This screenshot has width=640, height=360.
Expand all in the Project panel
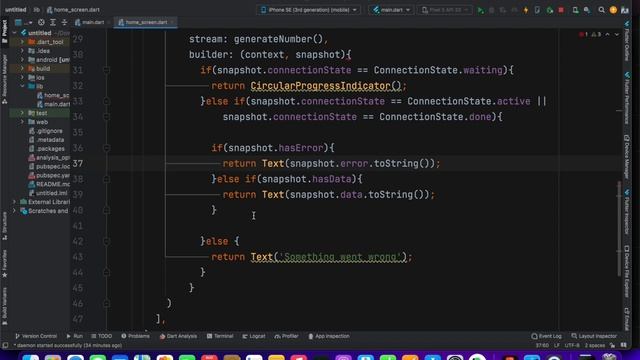pyautogui.click(x=53, y=22)
